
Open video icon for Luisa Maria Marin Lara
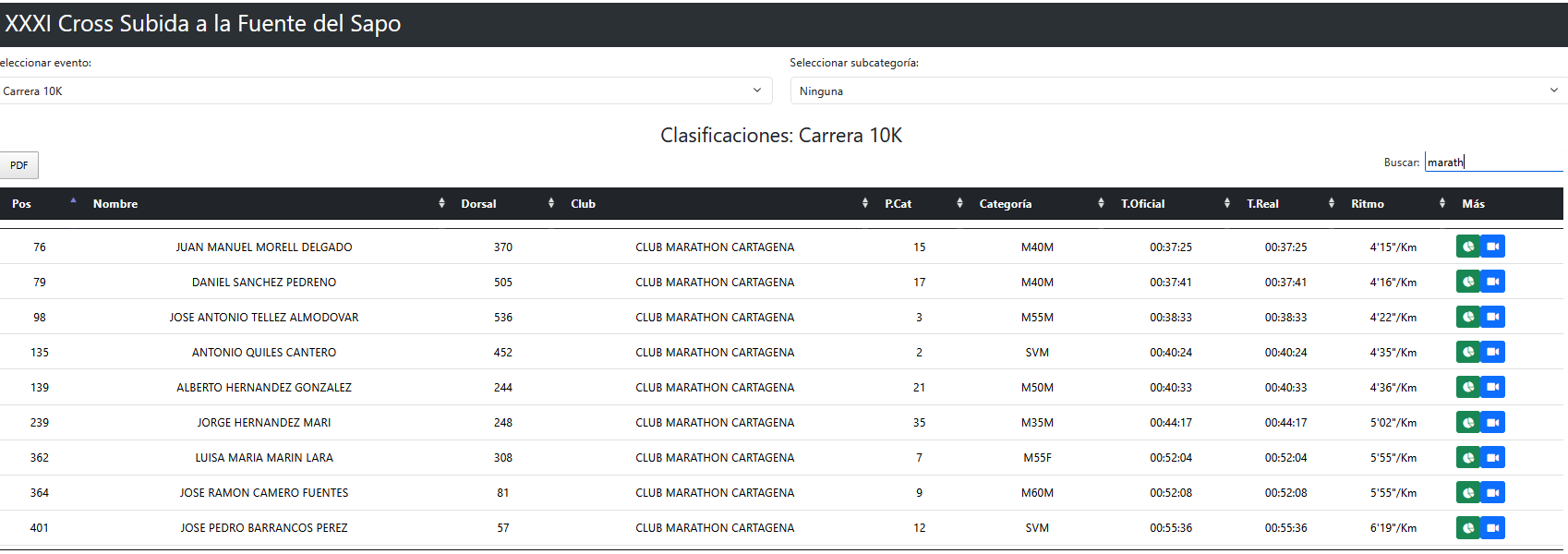click(1493, 457)
